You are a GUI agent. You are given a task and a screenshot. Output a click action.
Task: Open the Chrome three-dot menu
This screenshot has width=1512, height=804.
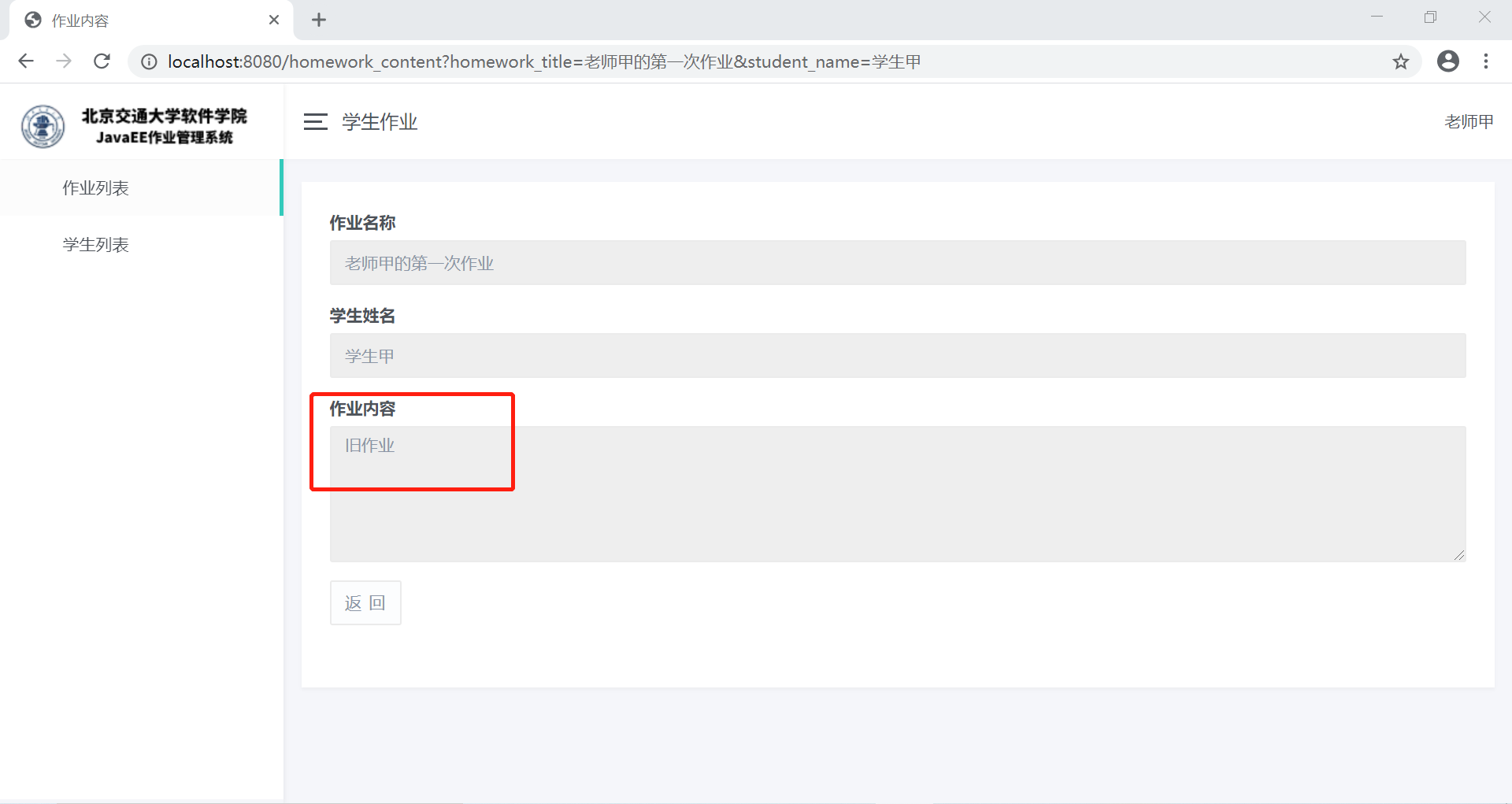[x=1486, y=61]
